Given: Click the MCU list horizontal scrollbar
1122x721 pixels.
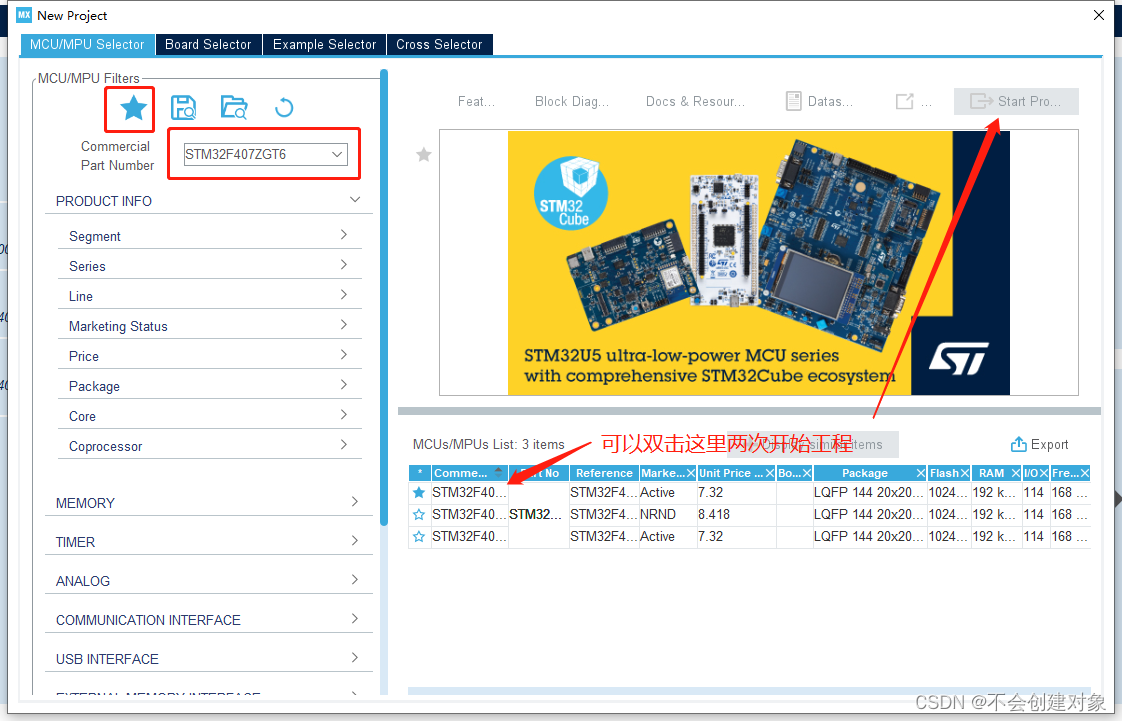Looking at the screenshot, I should click(x=749, y=691).
